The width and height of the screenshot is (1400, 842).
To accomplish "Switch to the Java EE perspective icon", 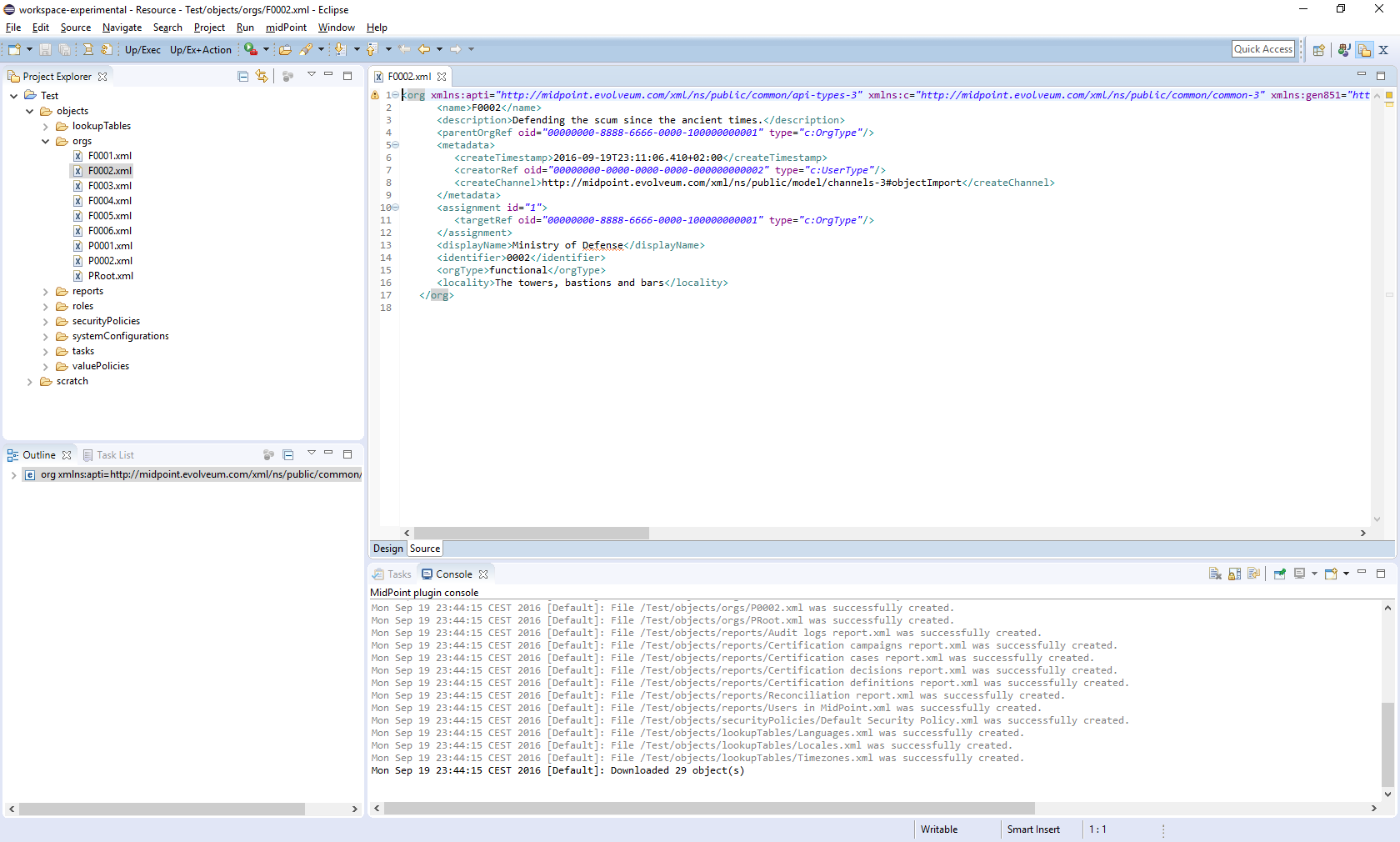I will [x=1343, y=50].
